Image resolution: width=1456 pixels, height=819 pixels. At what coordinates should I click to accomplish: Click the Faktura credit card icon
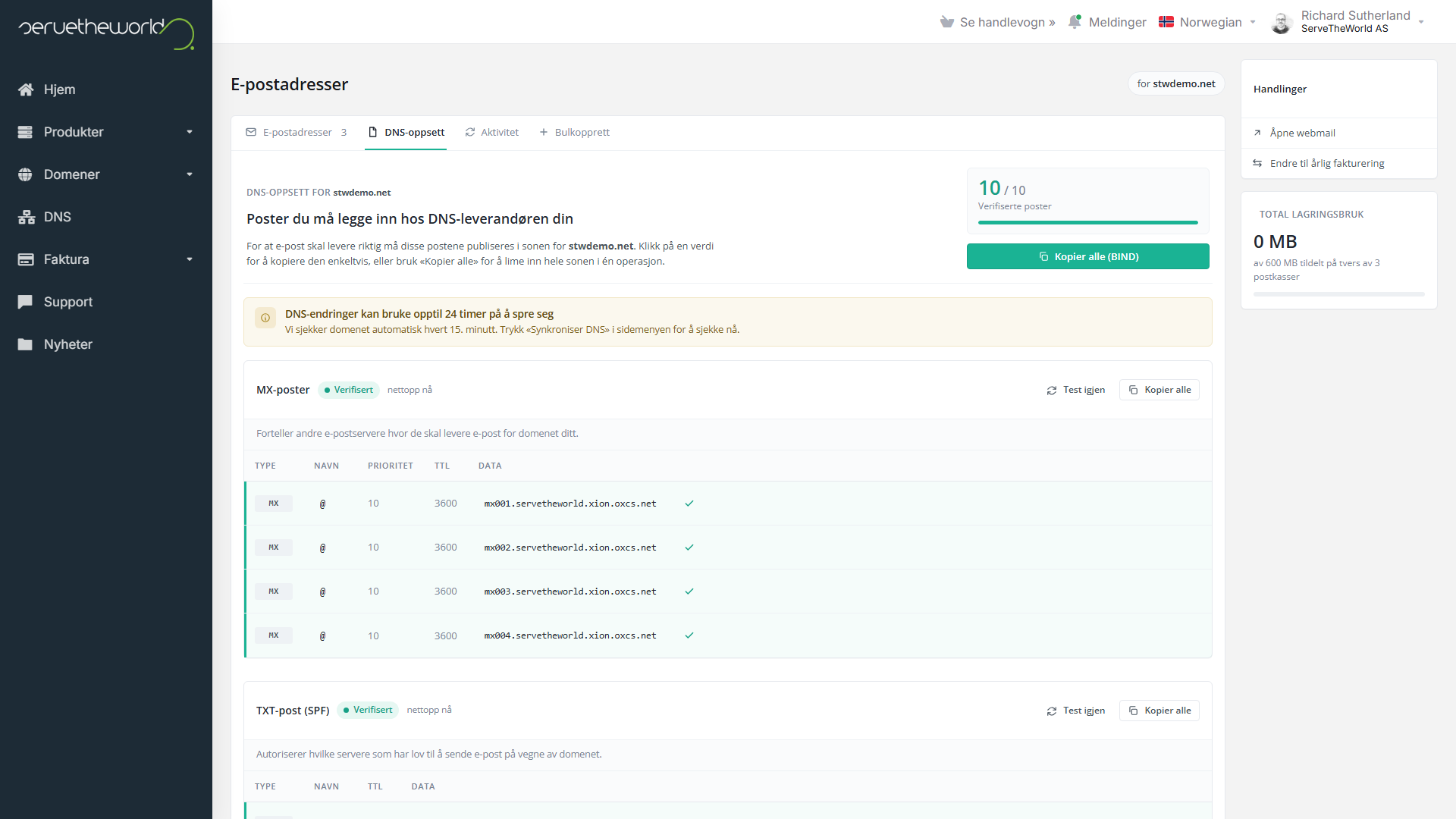coord(26,259)
